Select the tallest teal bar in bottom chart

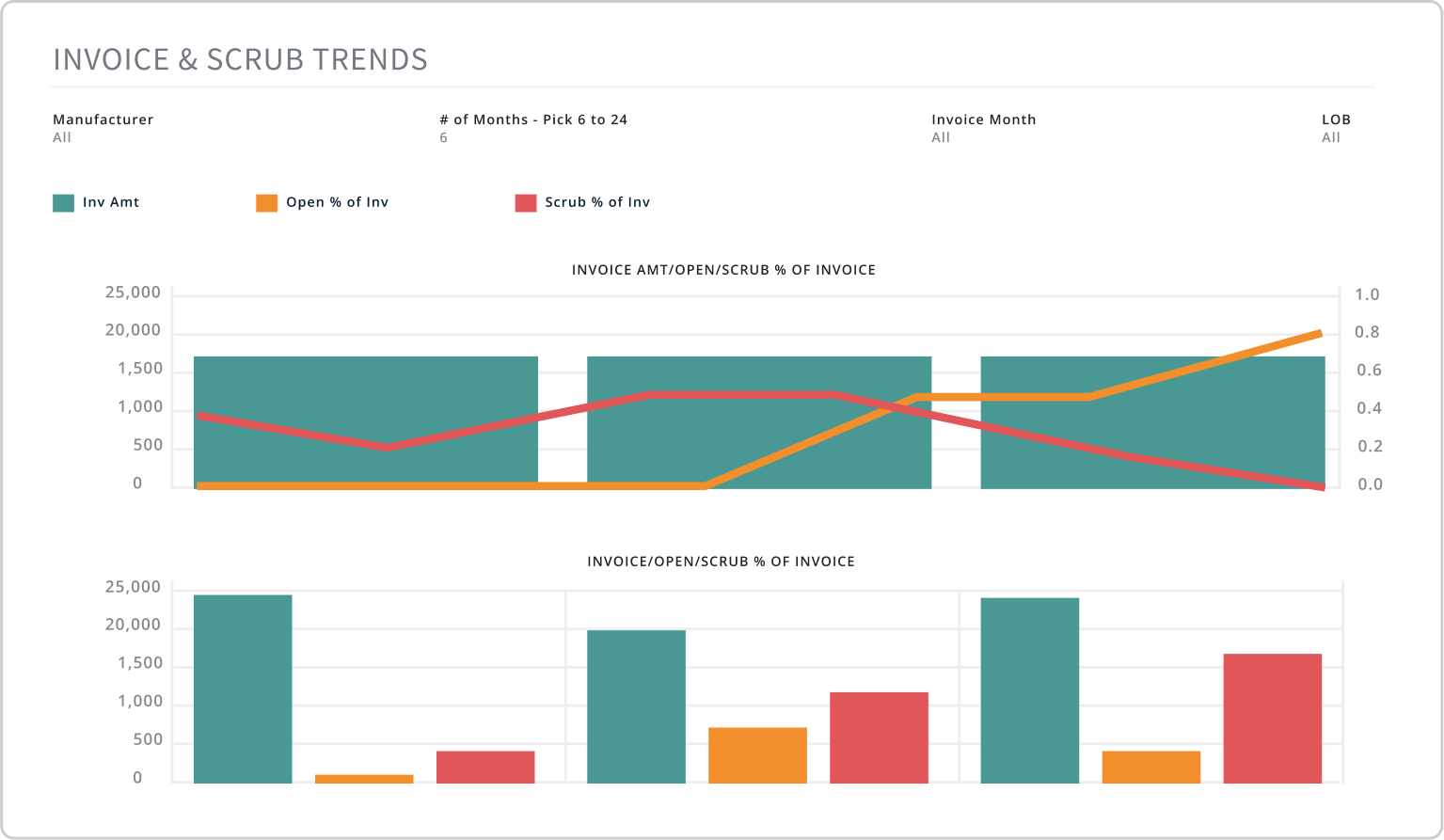(243, 689)
